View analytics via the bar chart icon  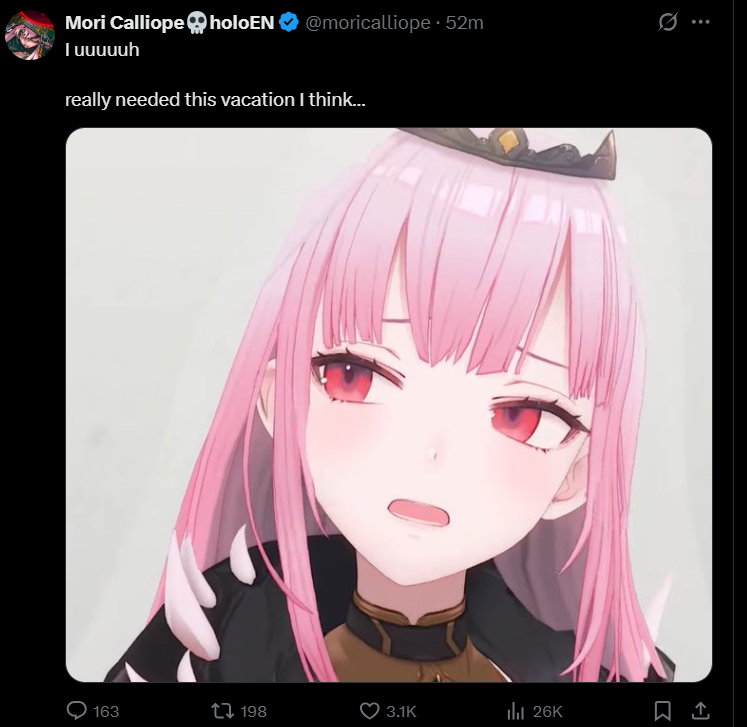(x=515, y=711)
